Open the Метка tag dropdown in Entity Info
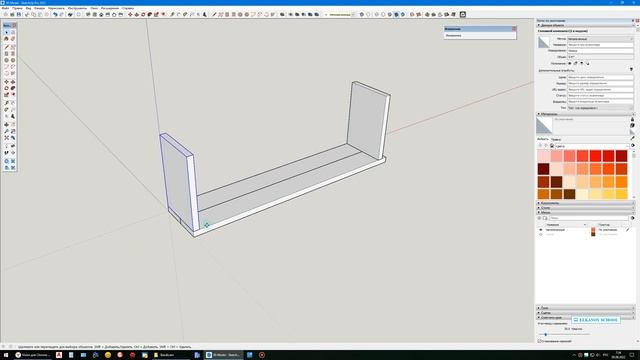This screenshot has height=360, width=640. 600,38
